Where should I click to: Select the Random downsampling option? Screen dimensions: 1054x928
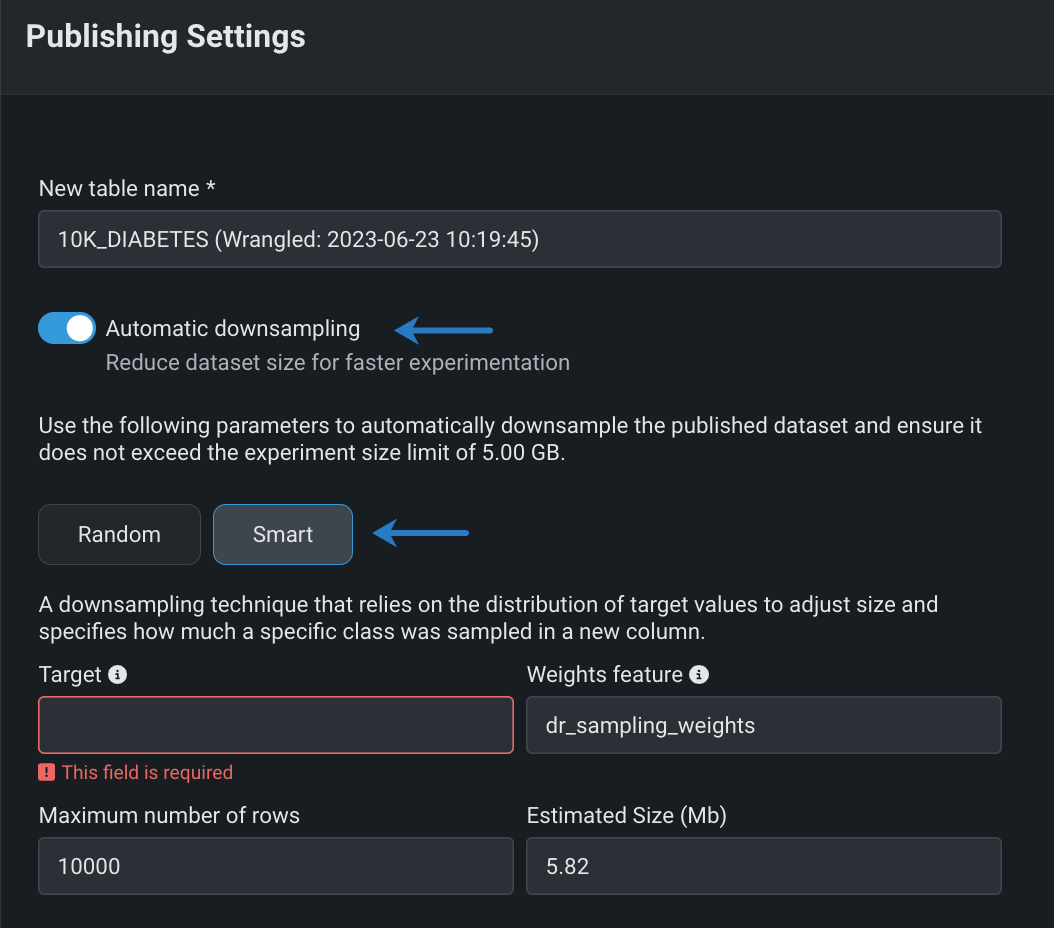coord(119,535)
